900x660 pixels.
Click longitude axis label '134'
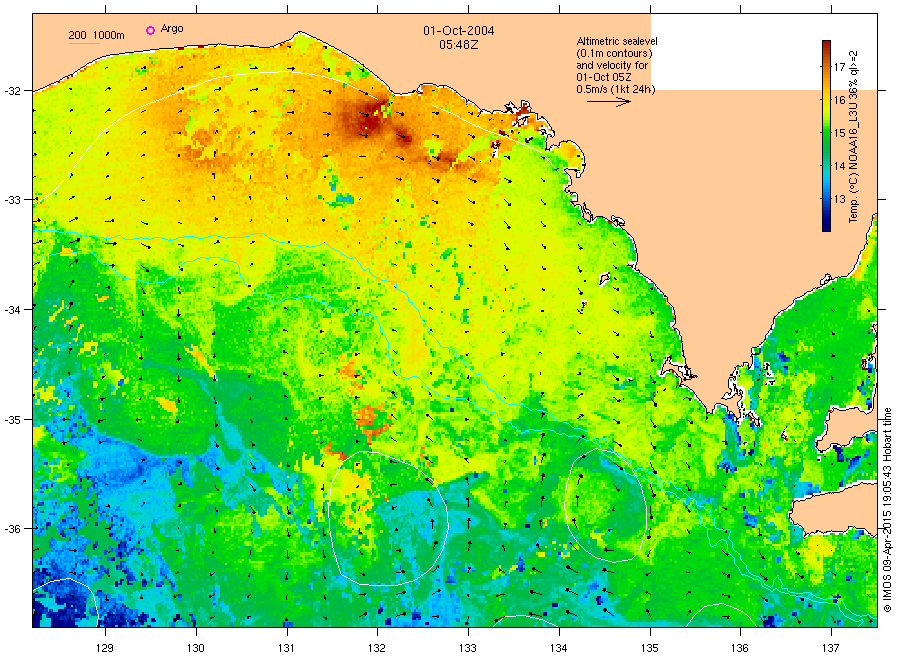[x=558, y=649]
